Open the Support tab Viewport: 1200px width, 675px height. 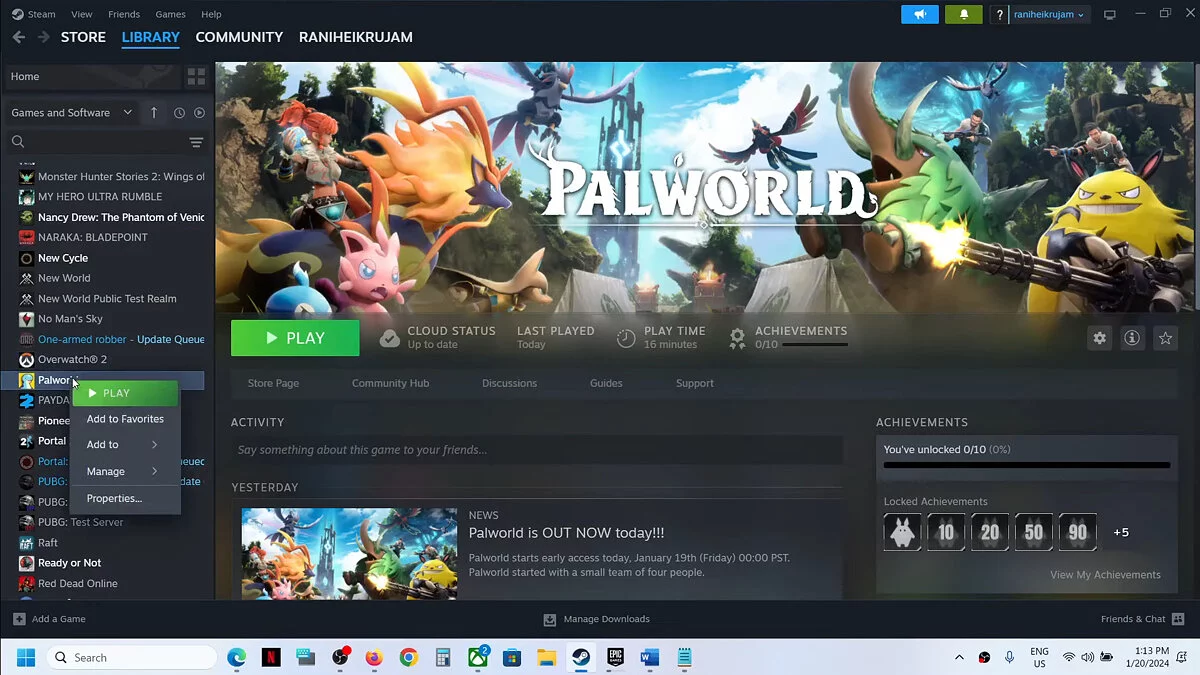point(694,383)
